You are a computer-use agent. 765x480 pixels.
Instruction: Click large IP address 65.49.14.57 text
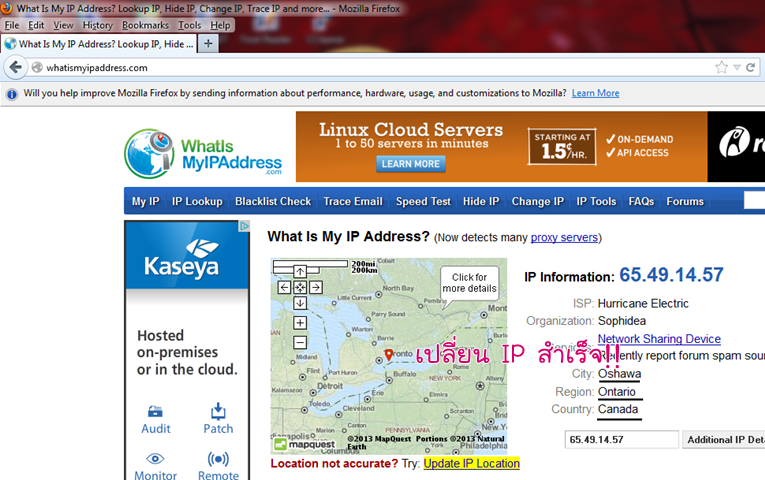coord(671,275)
